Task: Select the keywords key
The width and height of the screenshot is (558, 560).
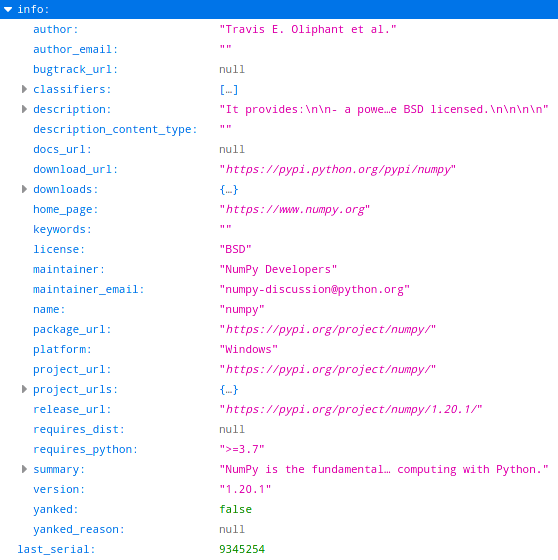Action: [x=62, y=229]
